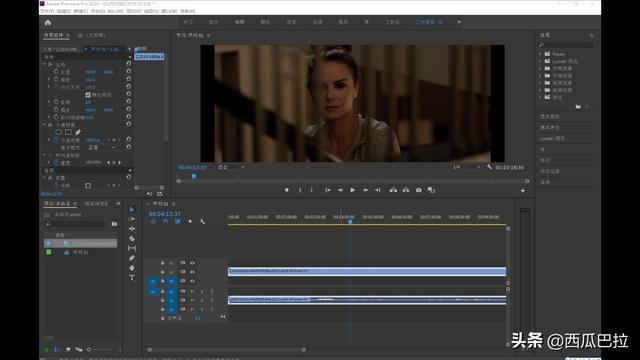Toggle Snap in the timeline
This screenshot has width=640, height=360.
pyautogui.click(x=165, y=221)
